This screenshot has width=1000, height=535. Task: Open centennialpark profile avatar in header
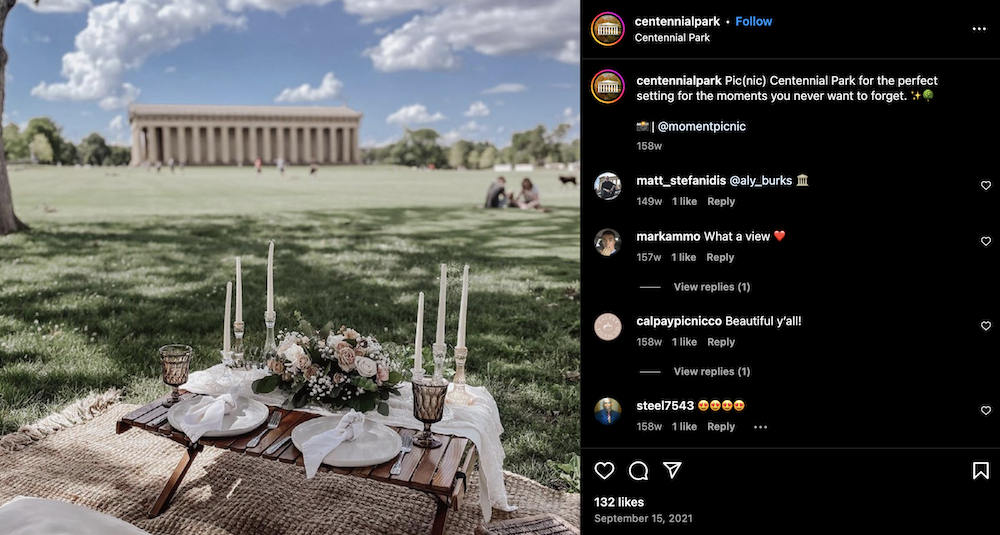[x=607, y=29]
